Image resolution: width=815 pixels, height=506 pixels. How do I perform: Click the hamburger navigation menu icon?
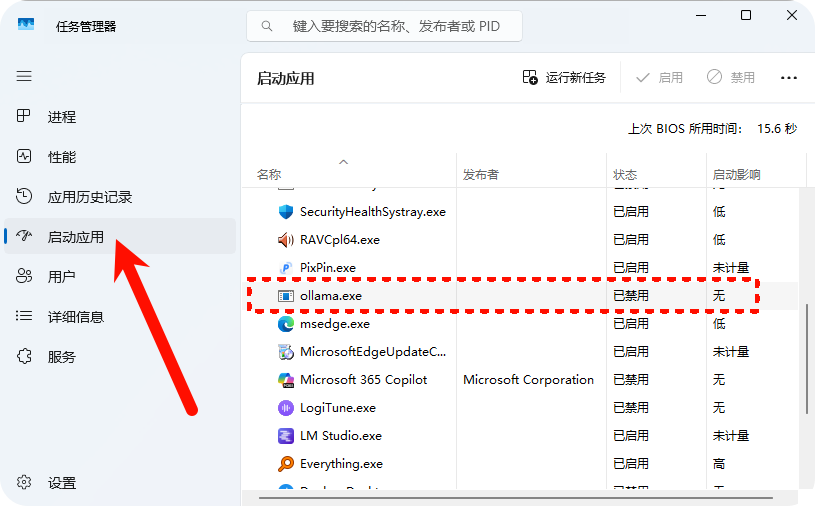click(24, 76)
